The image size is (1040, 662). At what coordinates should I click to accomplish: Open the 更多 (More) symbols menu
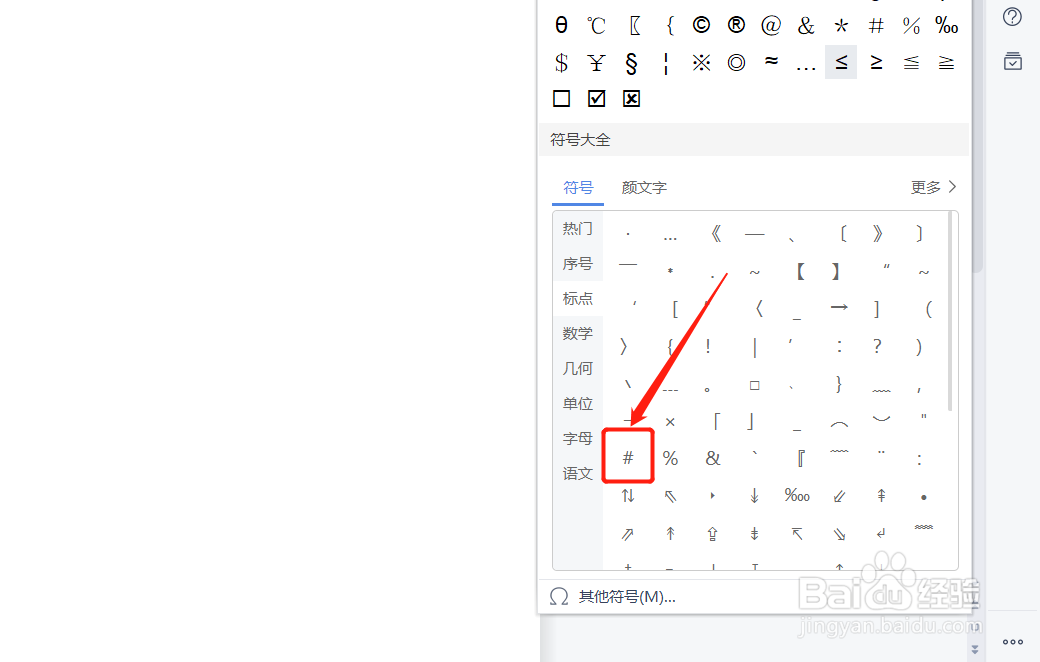coord(925,187)
